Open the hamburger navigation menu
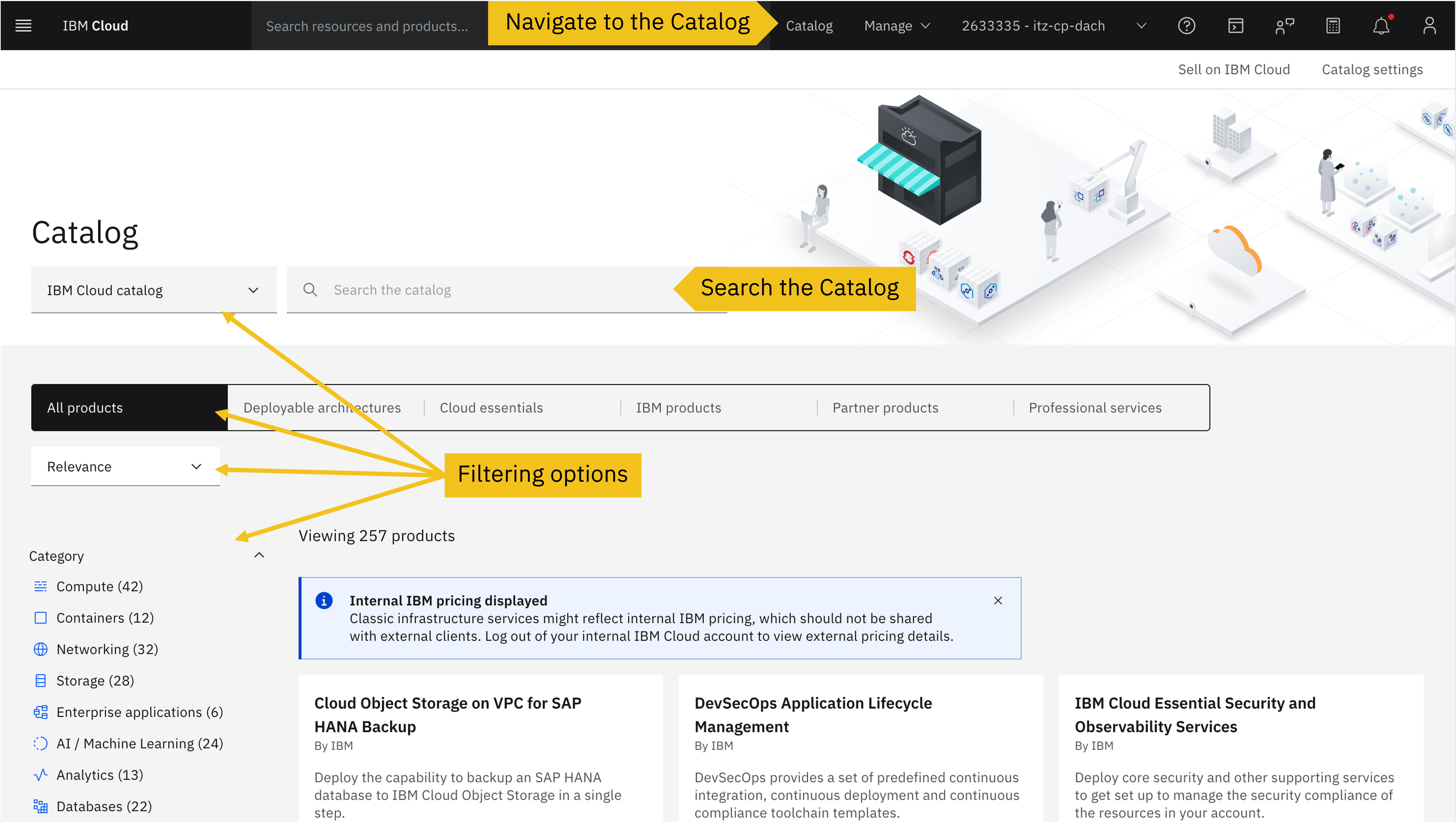Screen dimensions: 1456x822 (23, 25)
